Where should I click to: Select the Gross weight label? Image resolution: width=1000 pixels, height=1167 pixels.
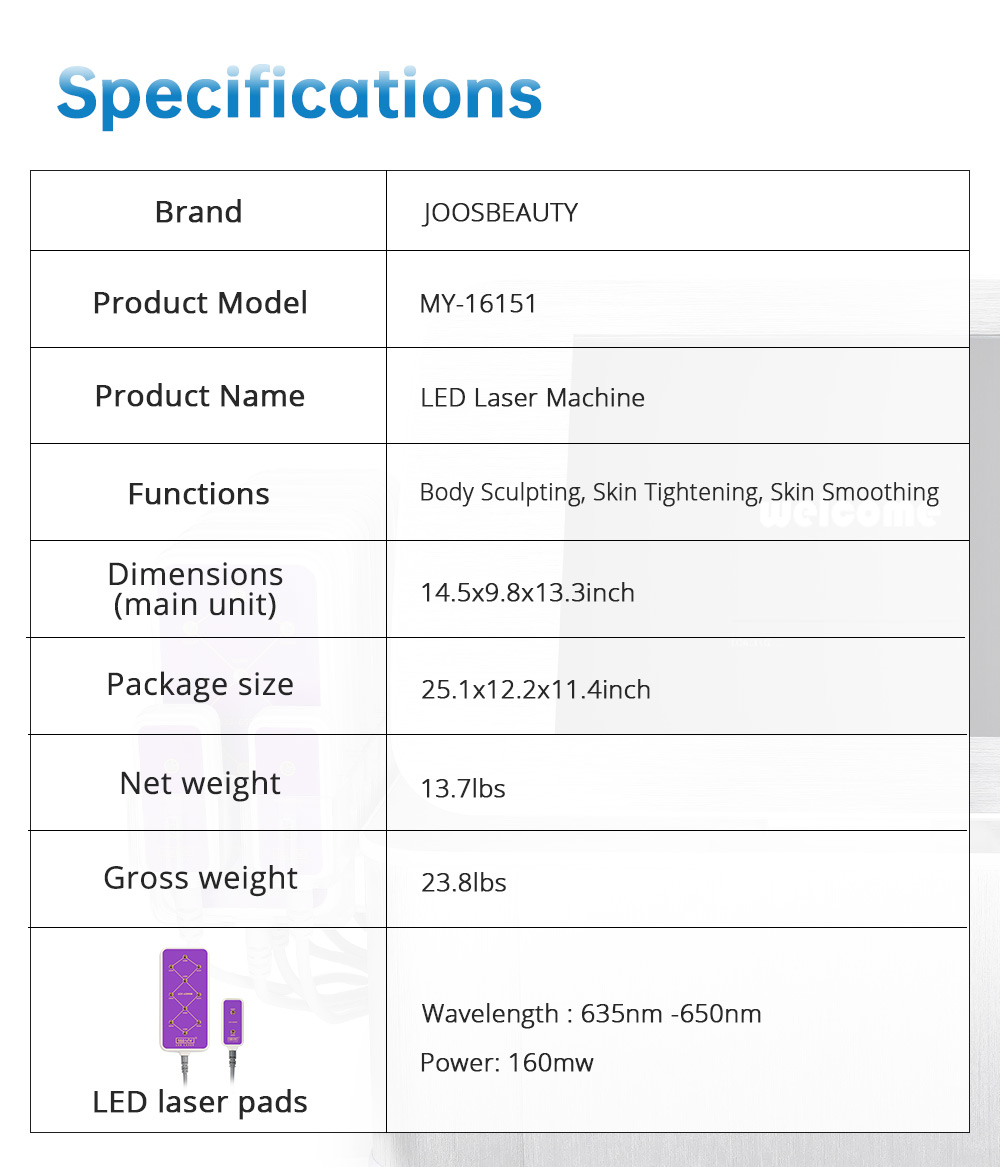(x=200, y=878)
